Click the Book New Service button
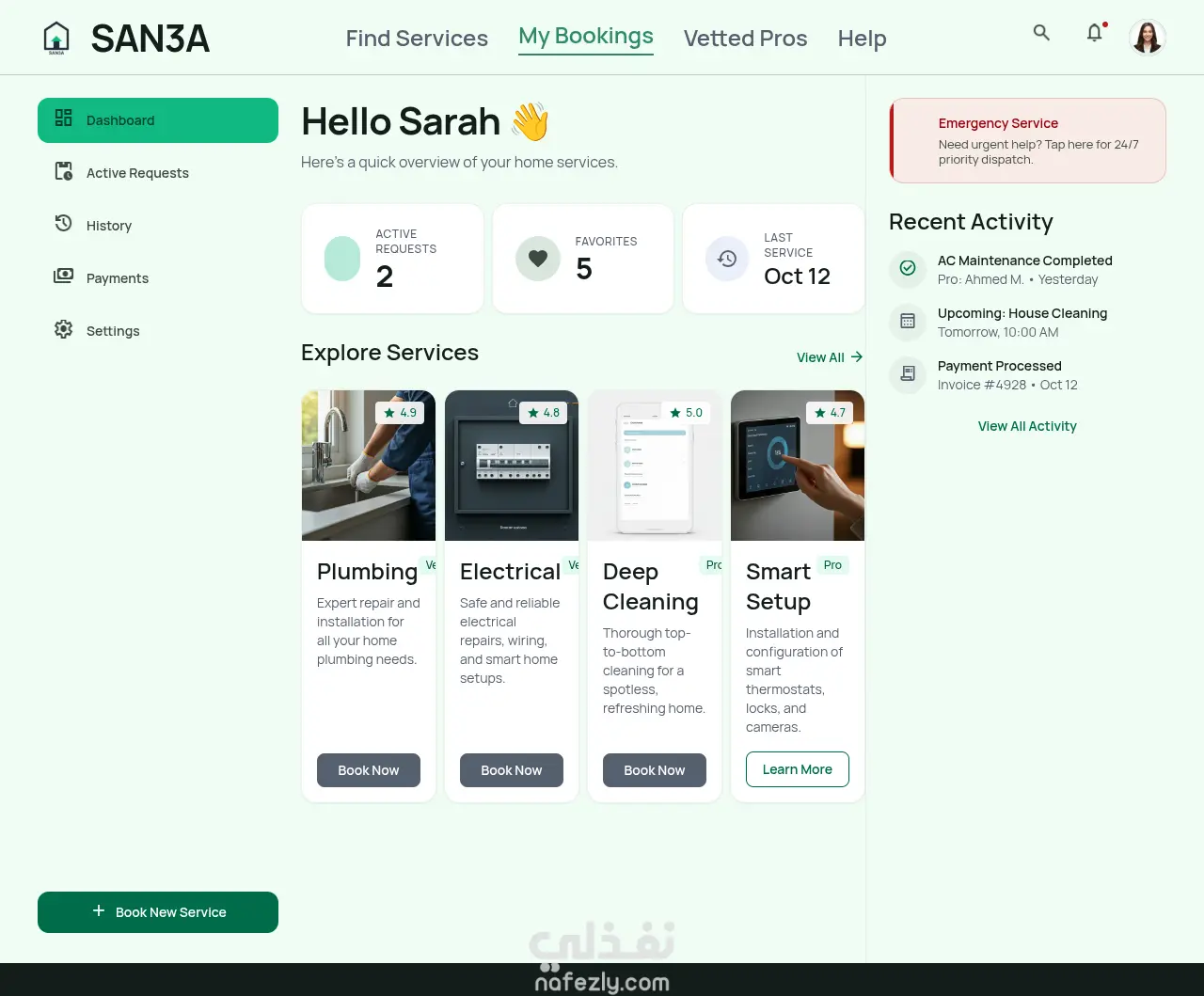The height and width of the screenshot is (996, 1204). click(x=158, y=912)
